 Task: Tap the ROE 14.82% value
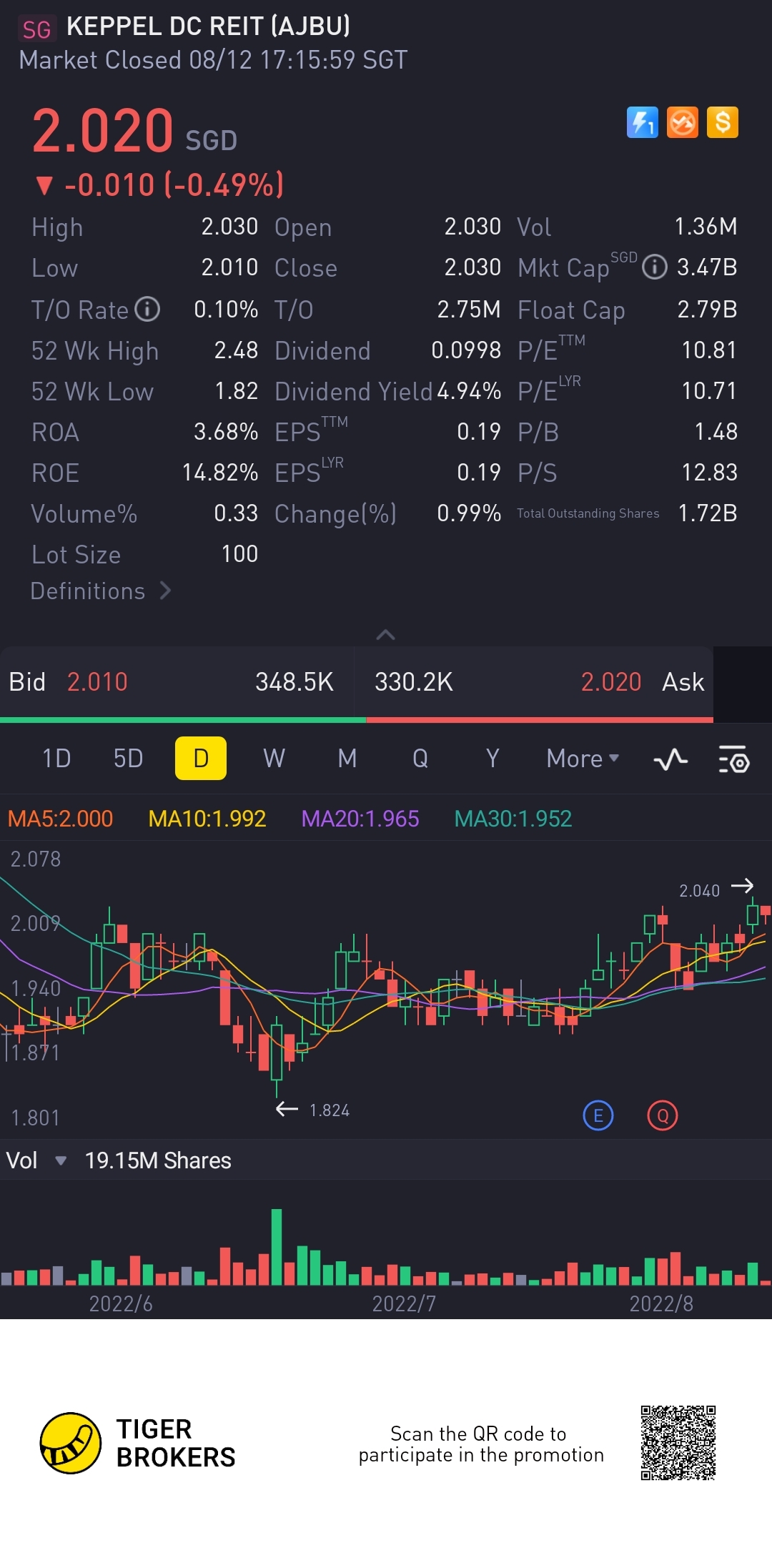pos(220,473)
